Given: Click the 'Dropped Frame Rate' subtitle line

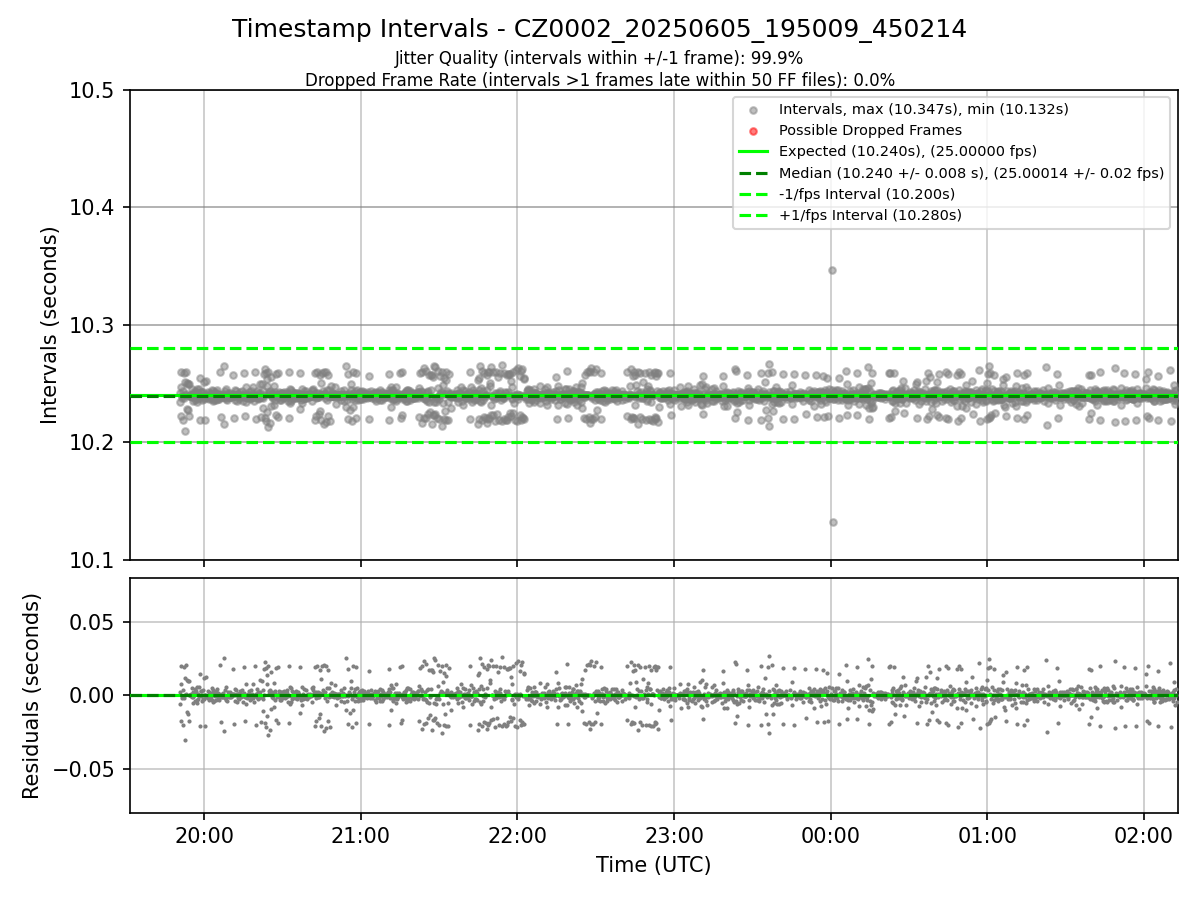Looking at the screenshot, I should 599,80.
